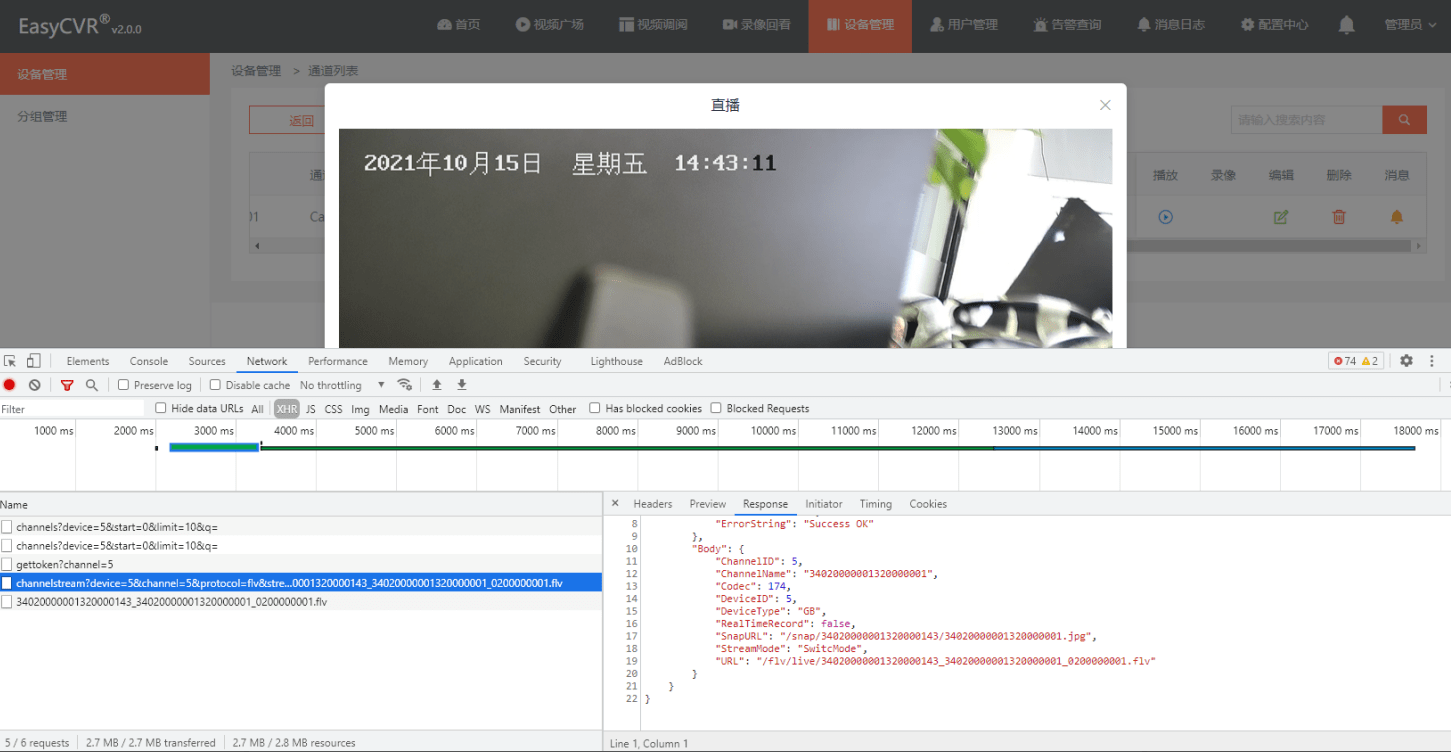Select the gettoken?channel=5 request
The image size is (1451, 752).
pyautogui.click(x=65, y=564)
